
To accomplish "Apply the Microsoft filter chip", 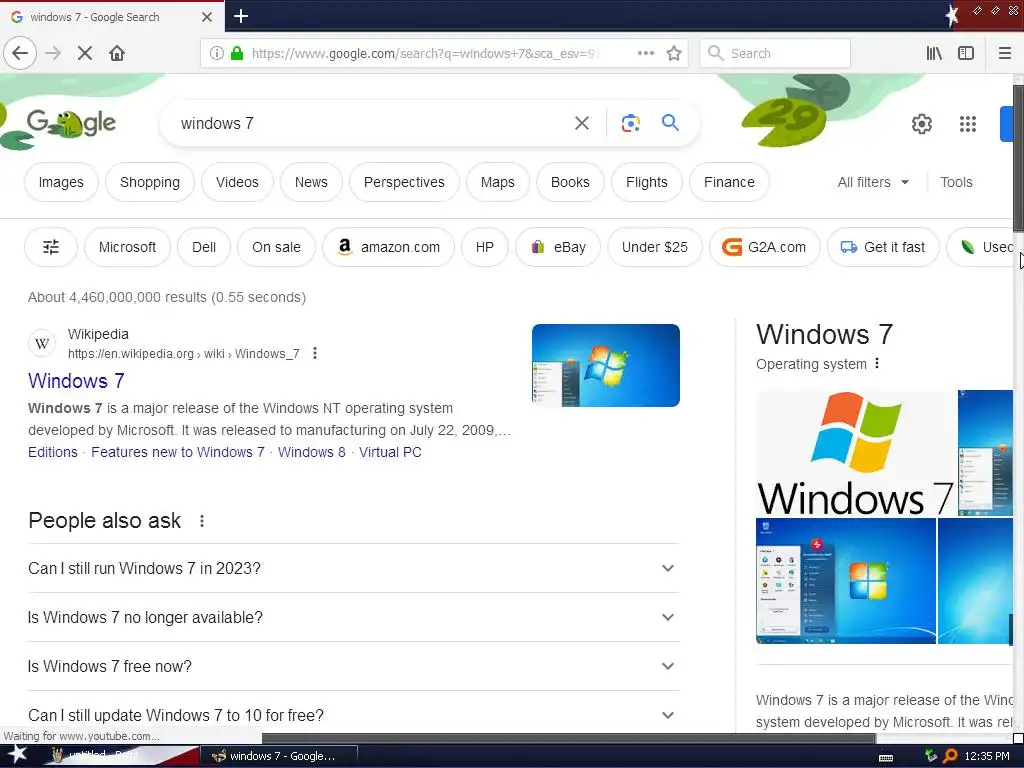I will (127, 247).
